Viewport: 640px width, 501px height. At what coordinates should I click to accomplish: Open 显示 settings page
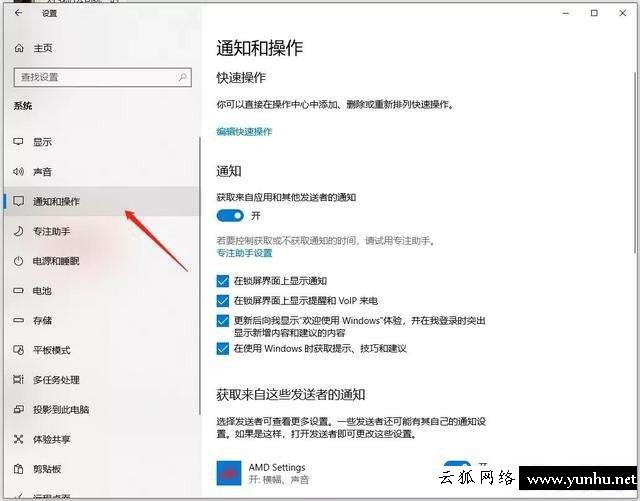click(x=102, y=142)
